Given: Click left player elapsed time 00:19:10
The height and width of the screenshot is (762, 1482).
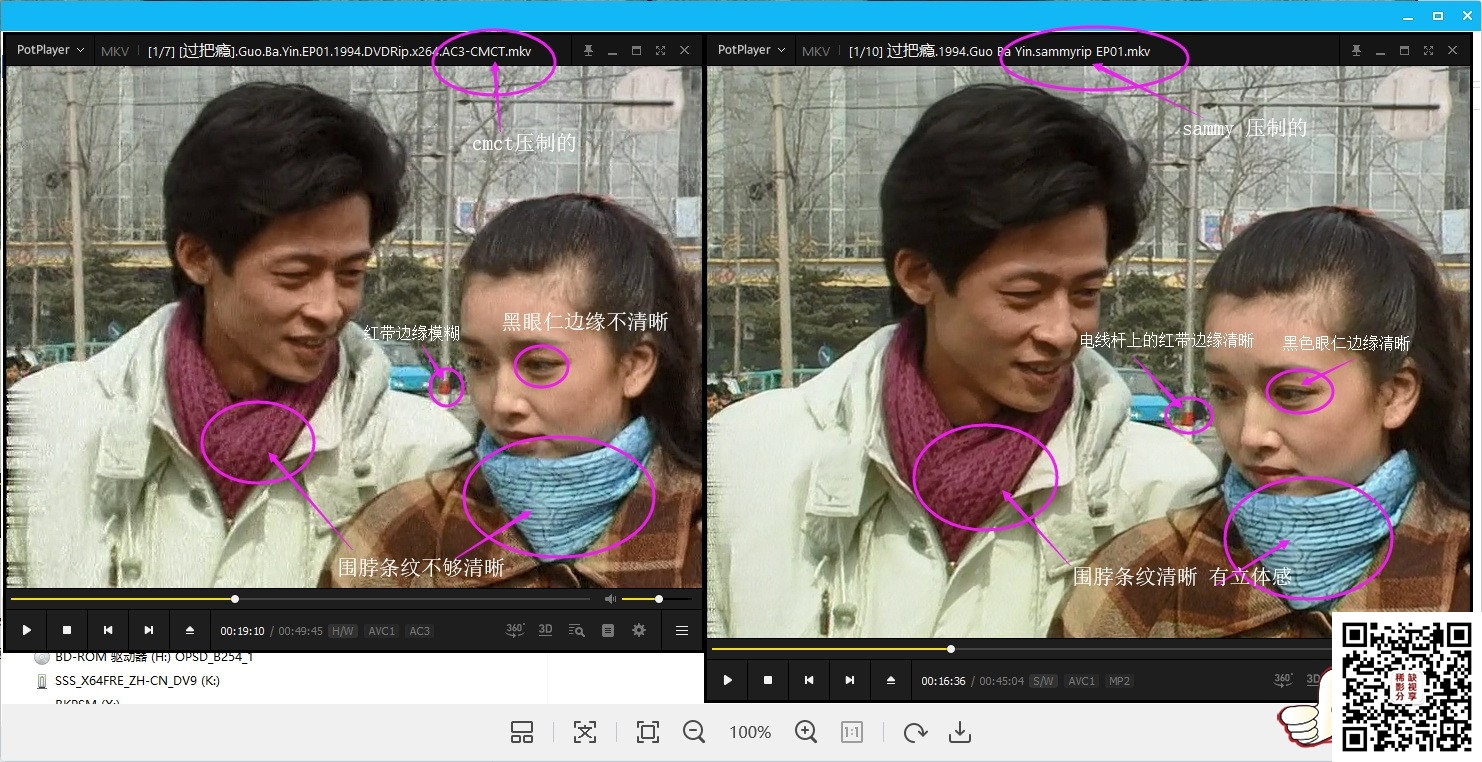Looking at the screenshot, I should [x=243, y=631].
